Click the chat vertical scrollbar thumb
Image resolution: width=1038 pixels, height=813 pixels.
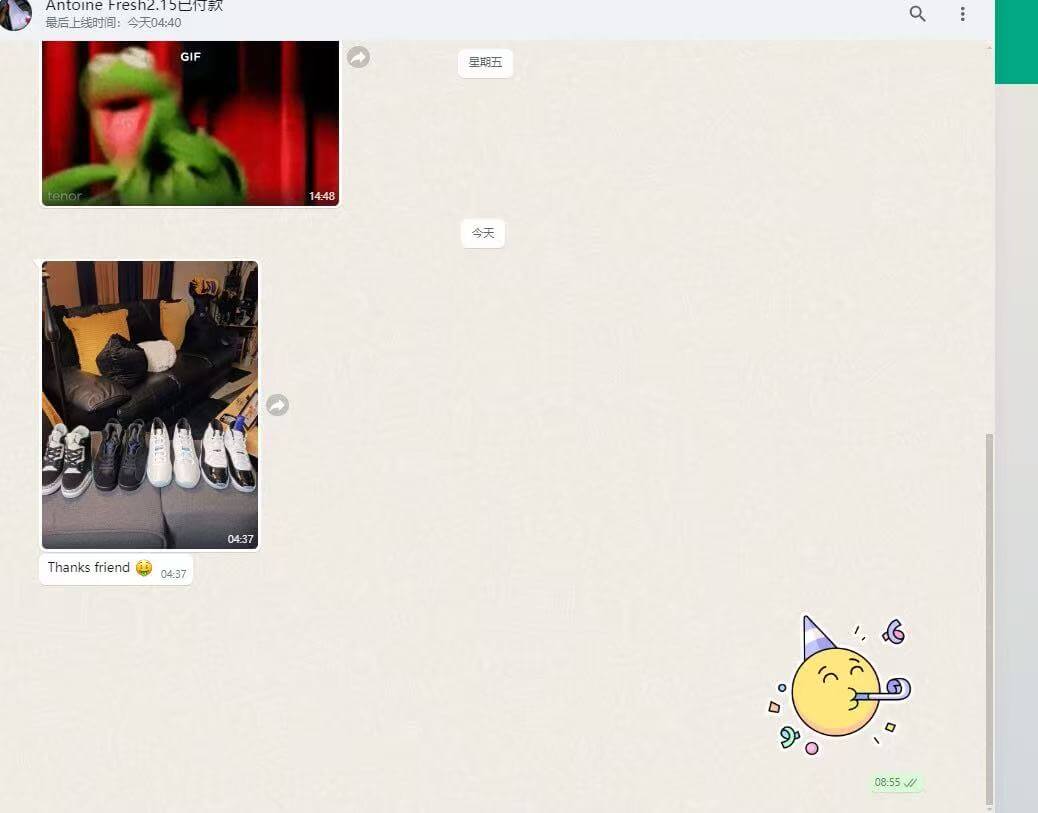(x=989, y=619)
